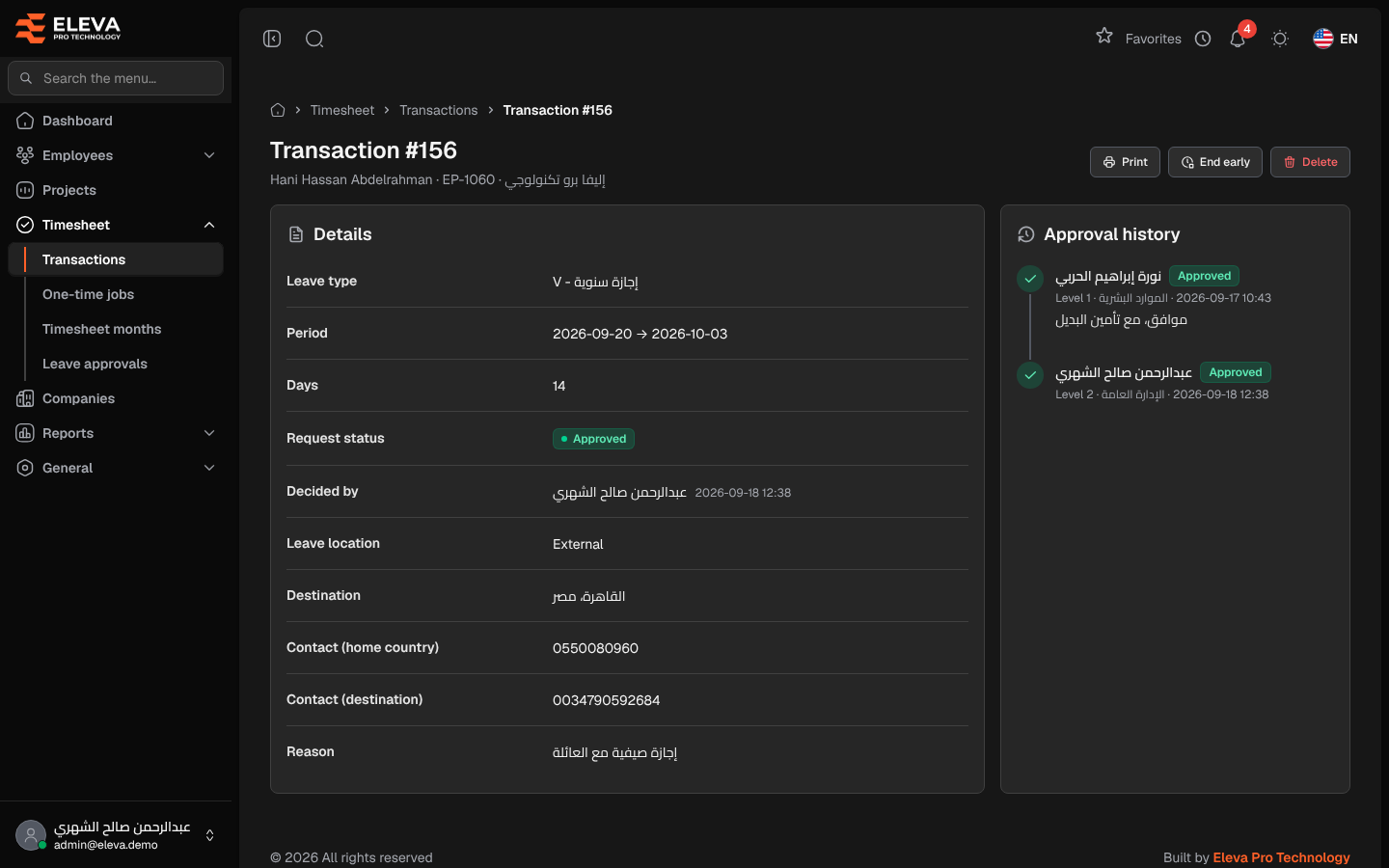Go to Transactions breadcrumb link
Image resolution: width=1389 pixels, height=868 pixels.
pos(439,110)
